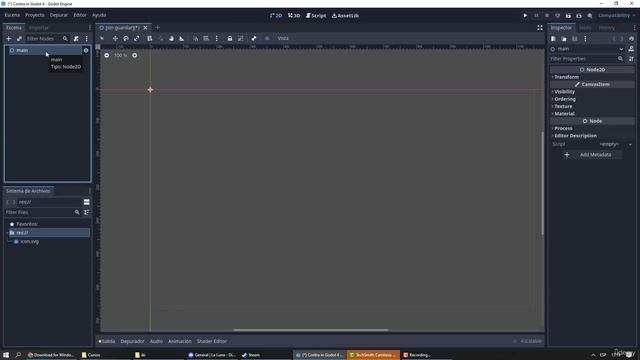Enable distraction-free mode with the expand icon
The image size is (640, 360).
click(540, 28)
